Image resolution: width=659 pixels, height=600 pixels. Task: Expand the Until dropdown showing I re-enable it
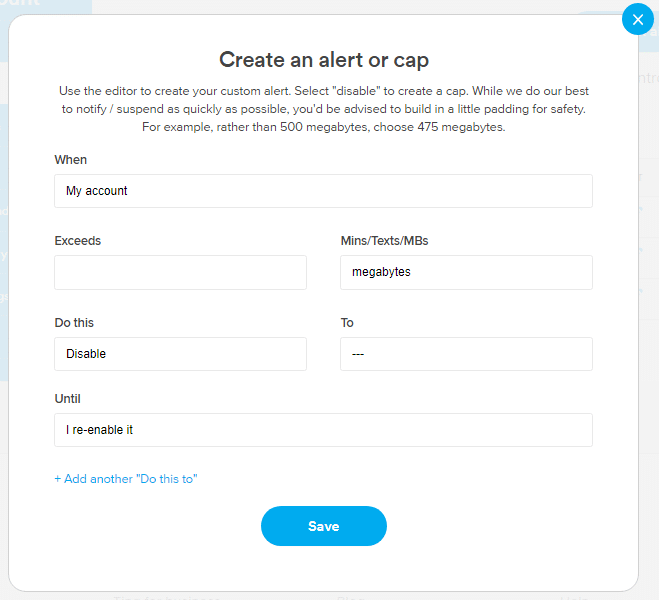tap(323, 430)
